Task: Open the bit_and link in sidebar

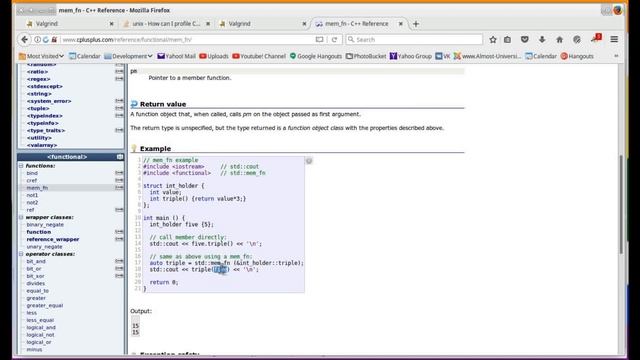Action: coord(36,261)
